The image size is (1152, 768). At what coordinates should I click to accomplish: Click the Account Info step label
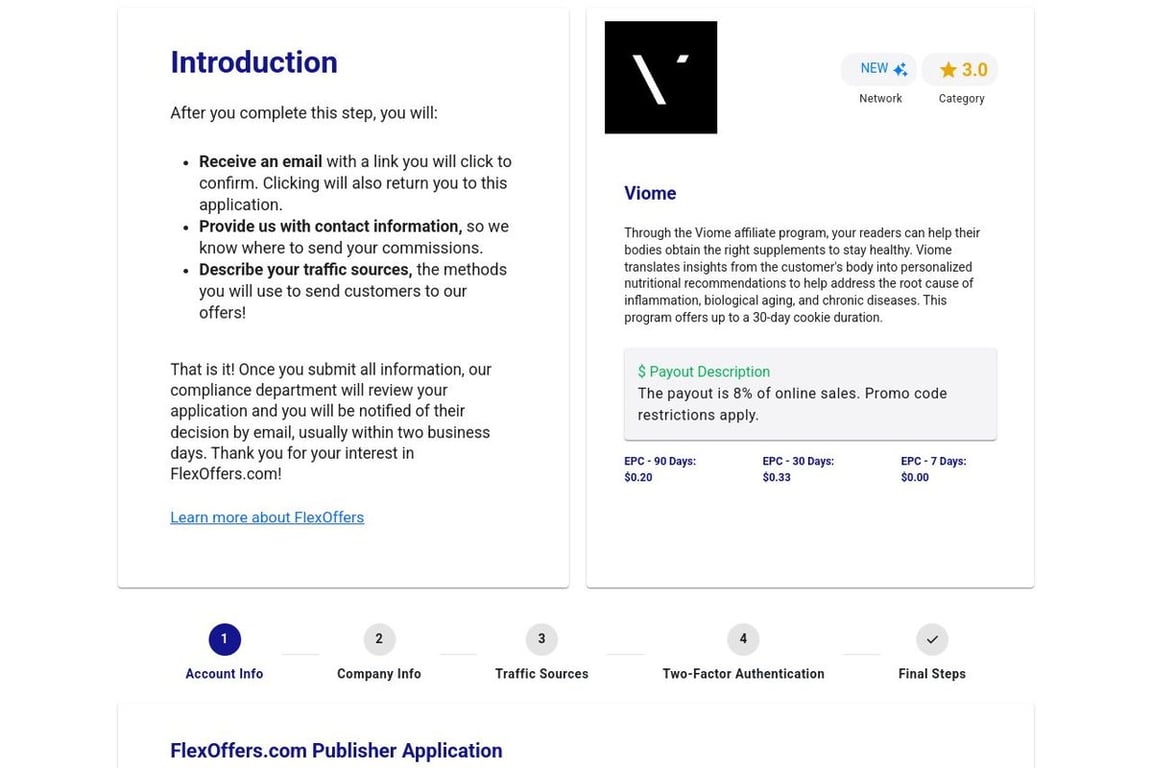tap(224, 674)
